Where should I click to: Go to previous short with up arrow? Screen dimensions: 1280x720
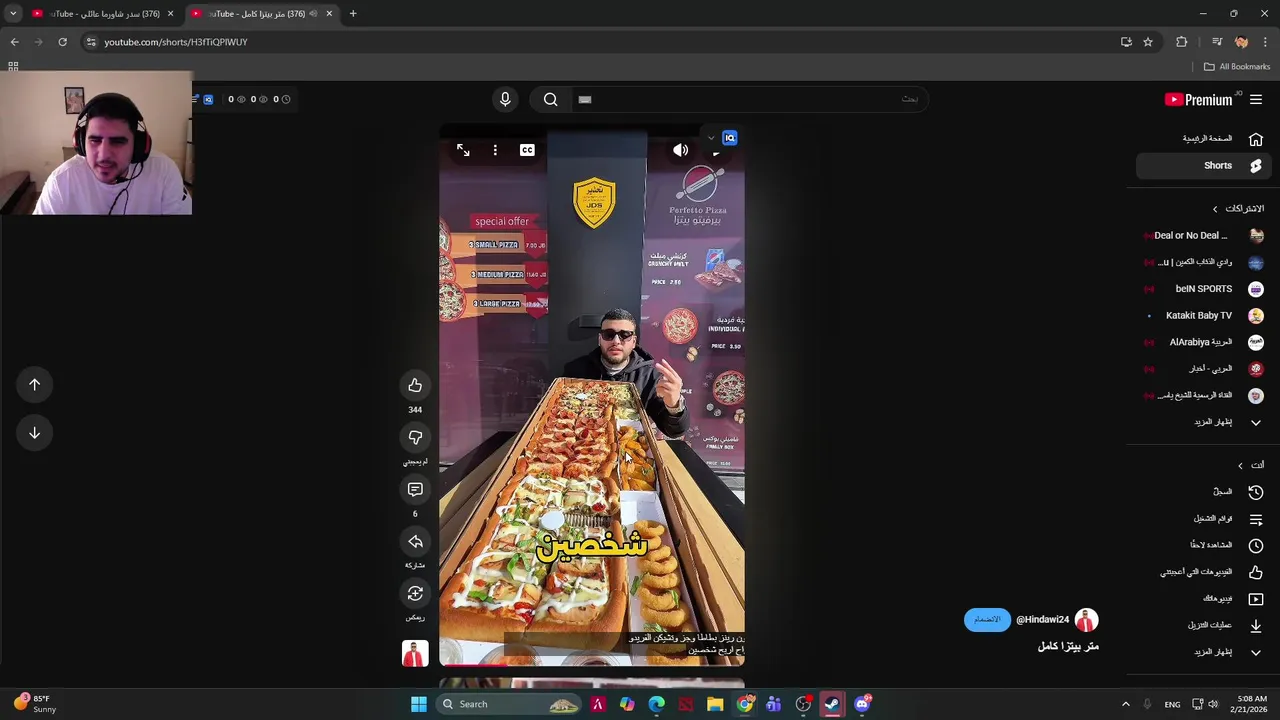pos(34,385)
